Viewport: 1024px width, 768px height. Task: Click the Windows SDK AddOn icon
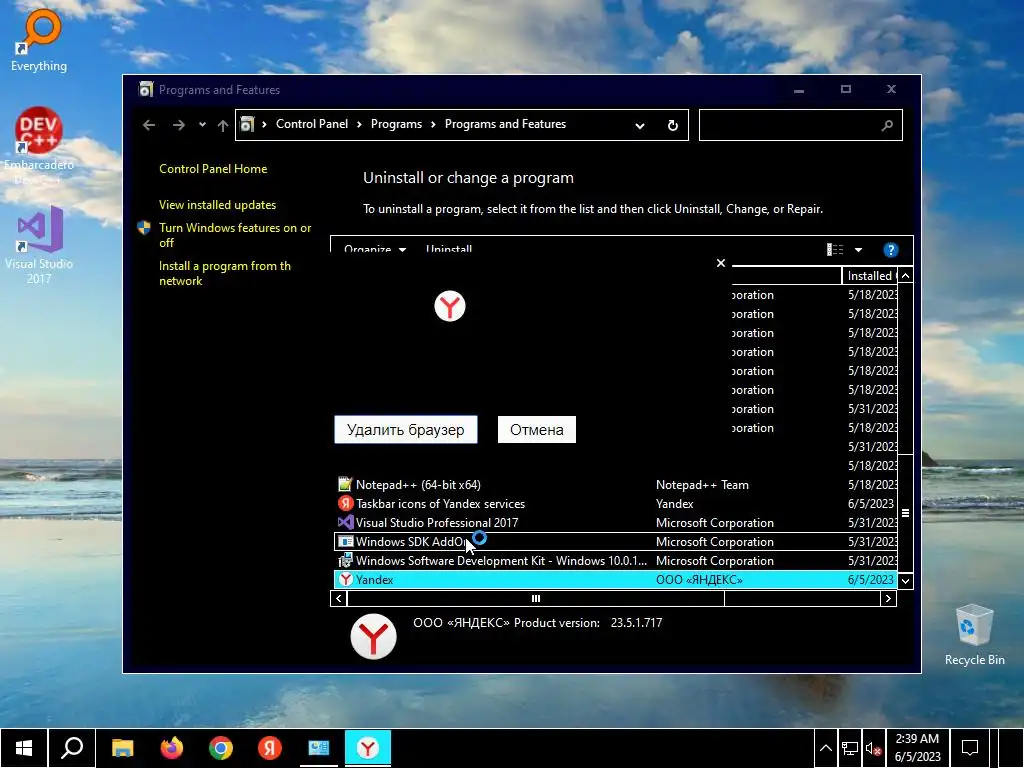point(345,541)
